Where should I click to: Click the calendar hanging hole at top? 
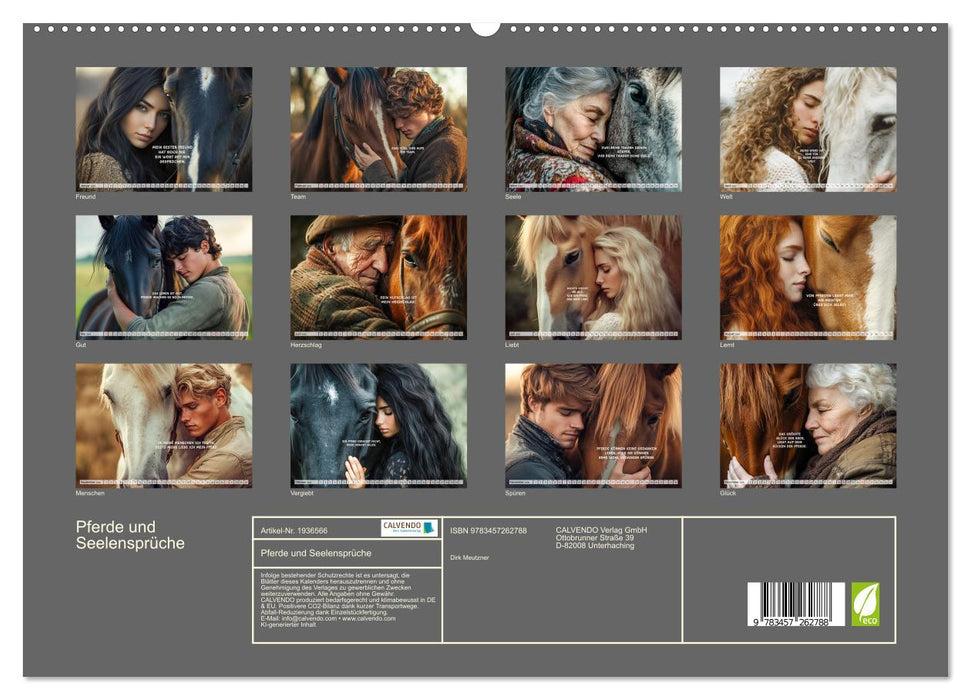click(x=485, y=27)
